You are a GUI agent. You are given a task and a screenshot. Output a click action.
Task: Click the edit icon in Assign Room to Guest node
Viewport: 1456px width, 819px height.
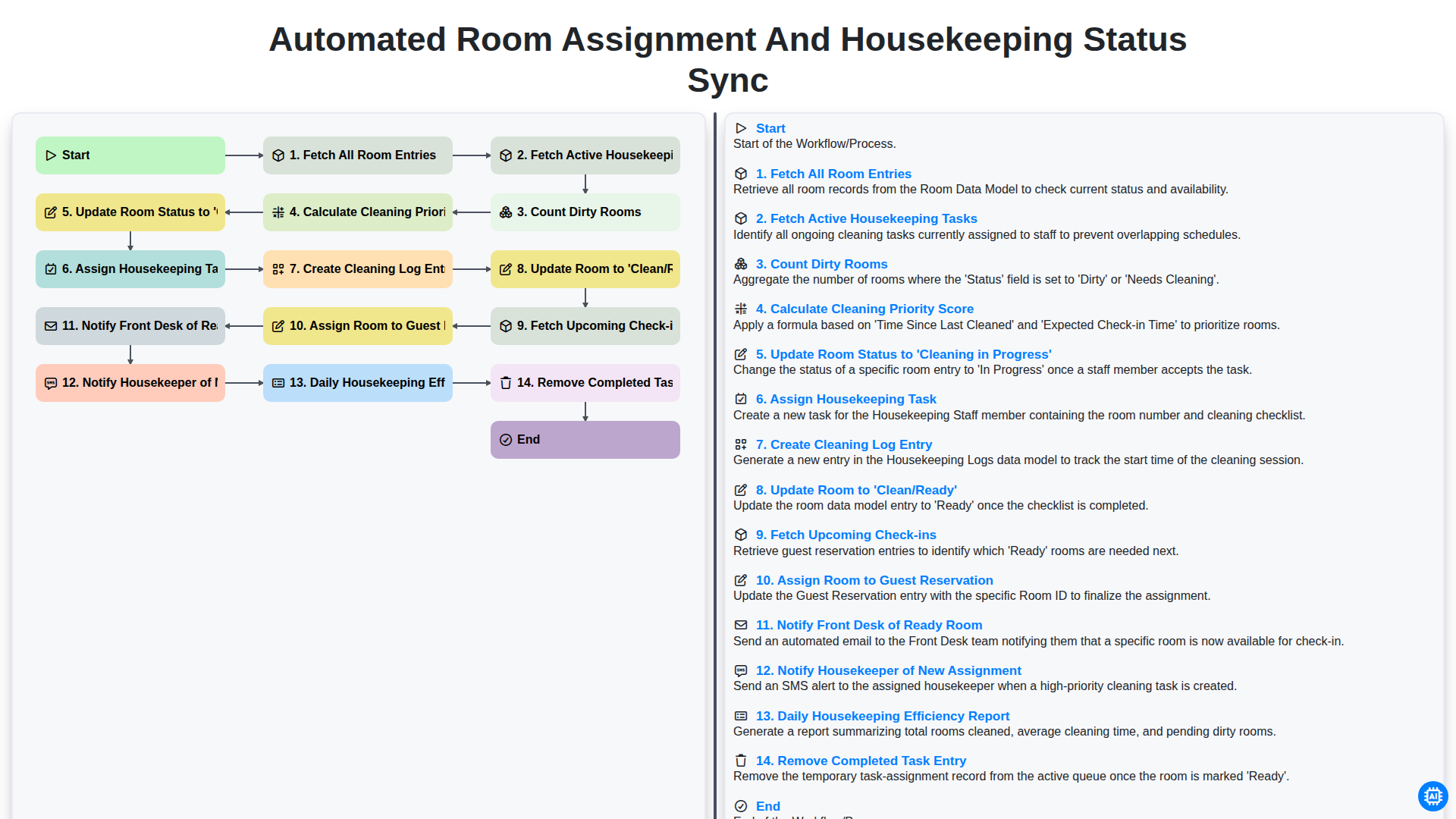pyautogui.click(x=278, y=326)
